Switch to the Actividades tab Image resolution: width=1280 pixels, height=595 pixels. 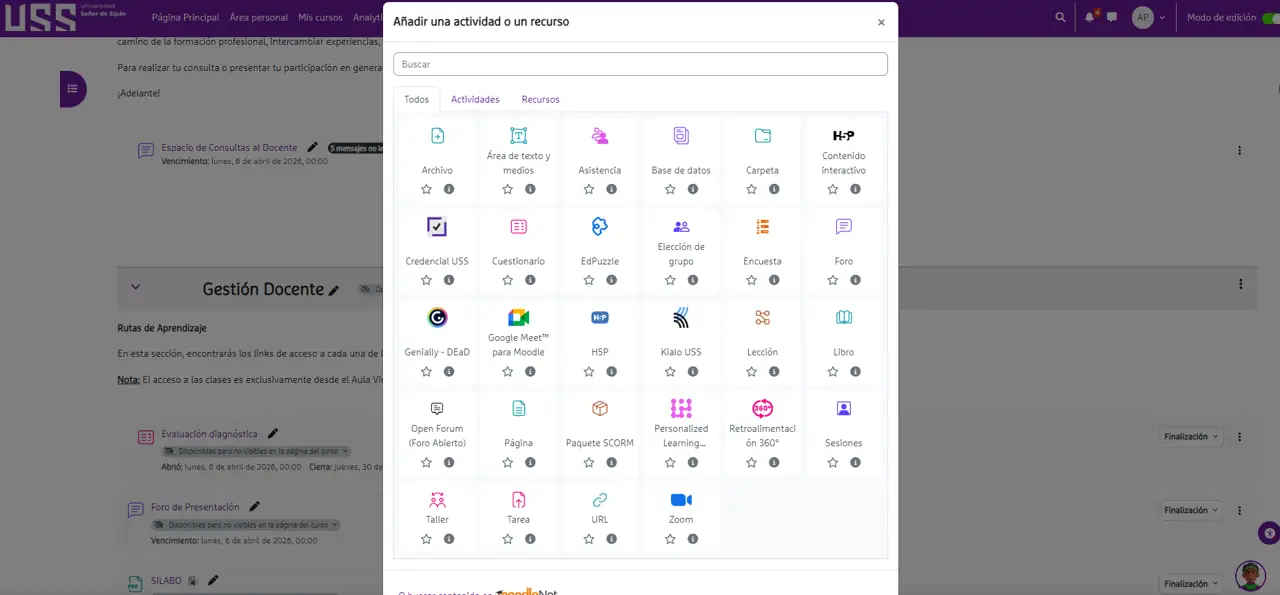click(475, 99)
